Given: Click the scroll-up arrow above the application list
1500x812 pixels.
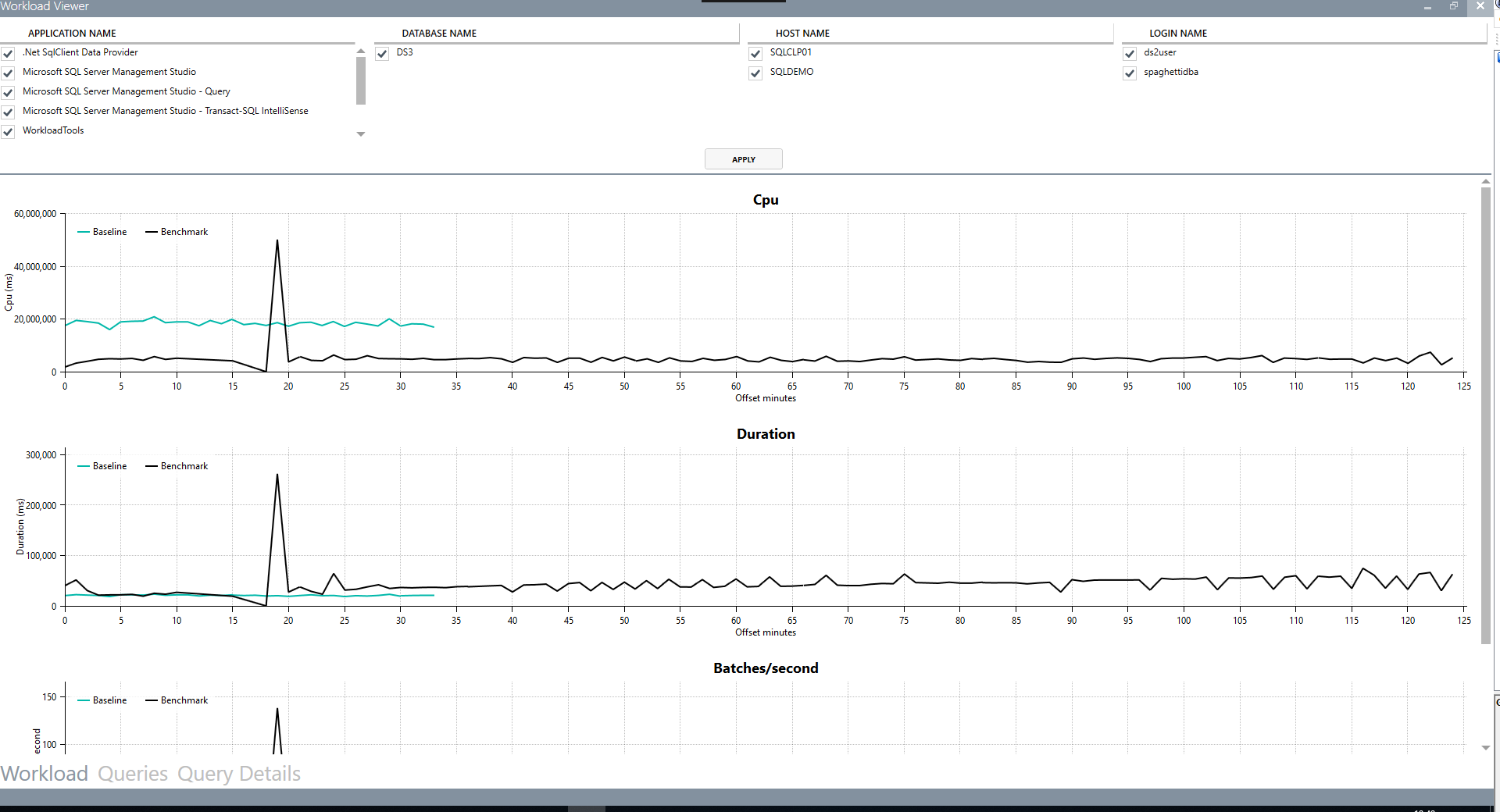Looking at the screenshot, I should coord(360,50).
